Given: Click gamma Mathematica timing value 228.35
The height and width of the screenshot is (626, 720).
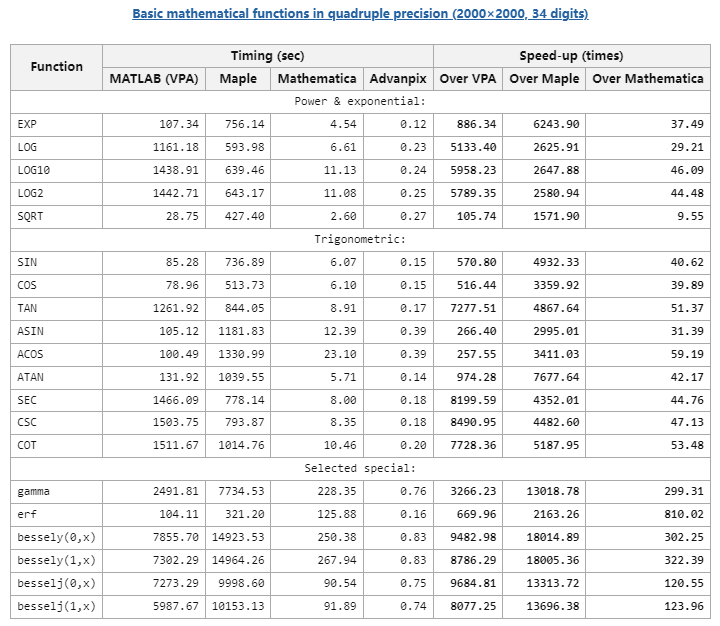Looking at the screenshot, I should [337, 491].
